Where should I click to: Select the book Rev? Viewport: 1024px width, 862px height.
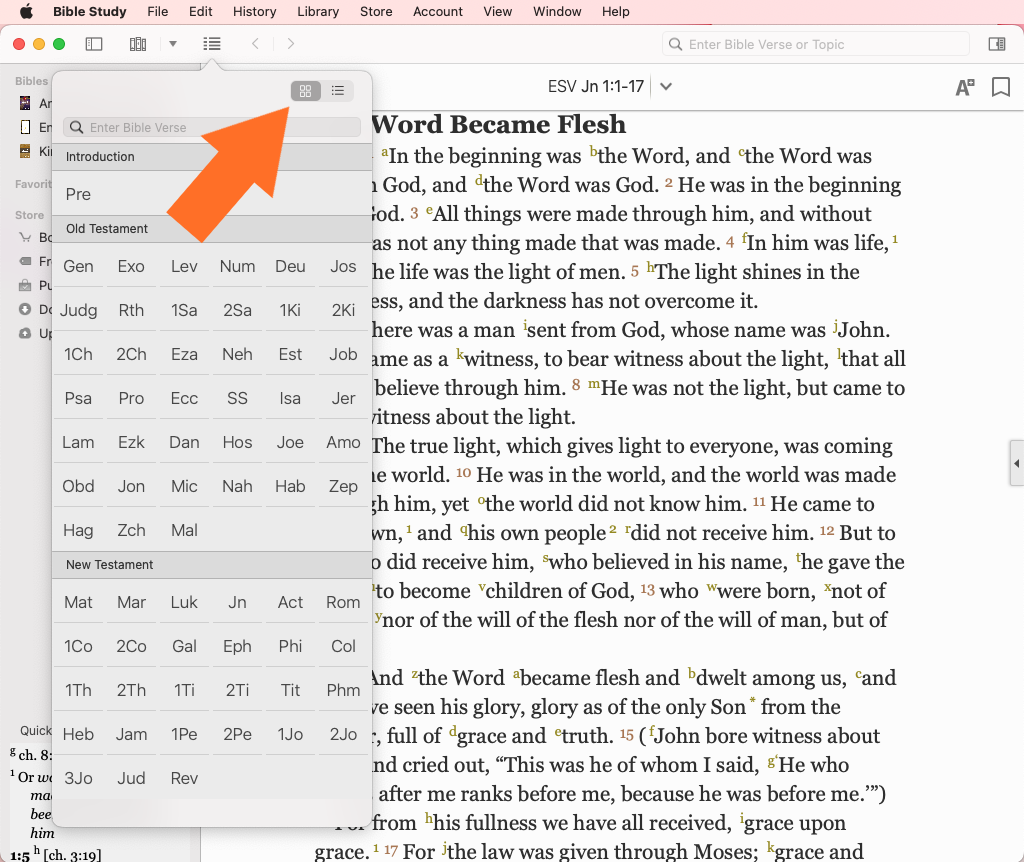click(184, 778)
